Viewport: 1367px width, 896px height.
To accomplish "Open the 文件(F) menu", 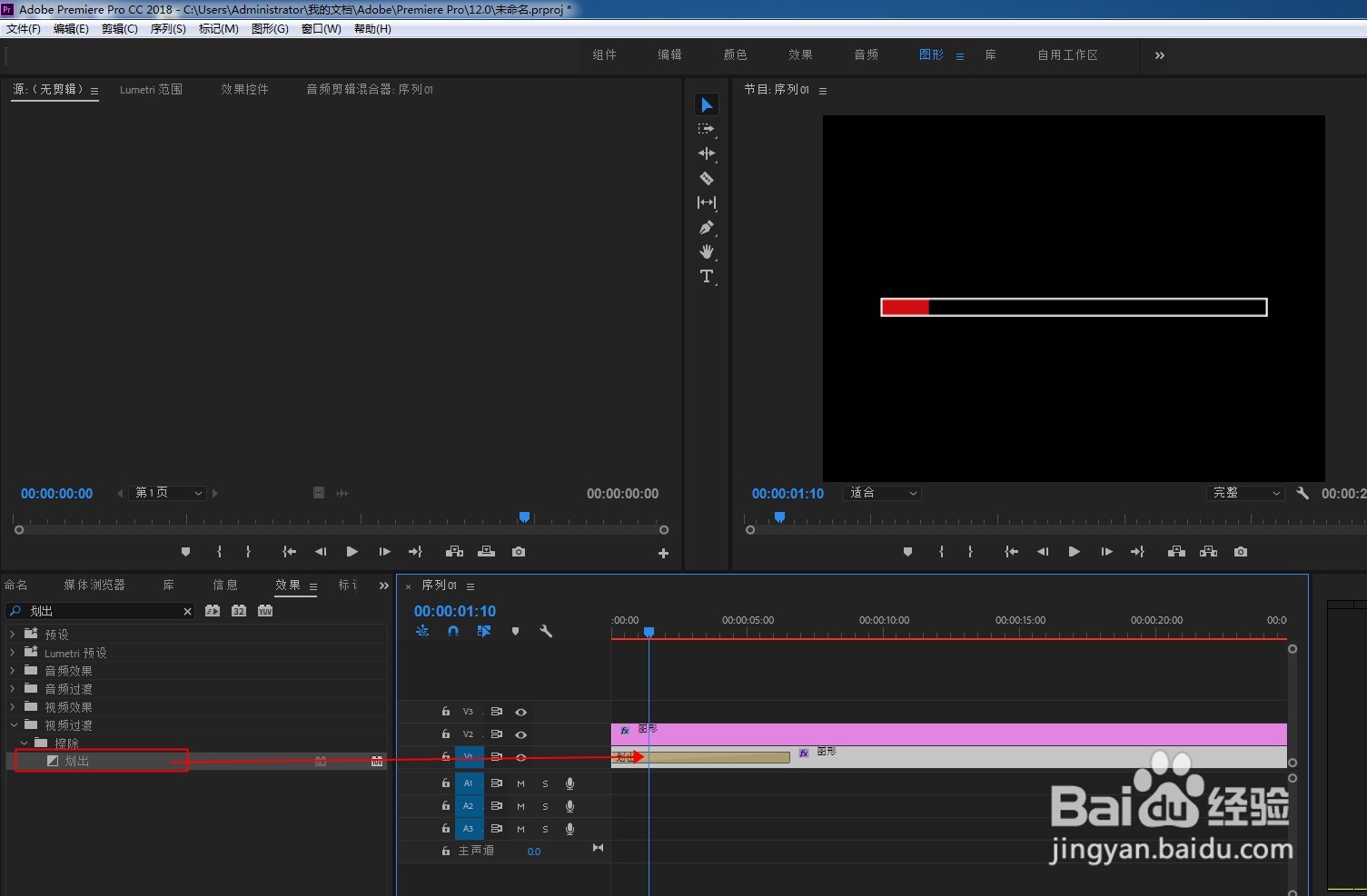I will tap(24, 29).
